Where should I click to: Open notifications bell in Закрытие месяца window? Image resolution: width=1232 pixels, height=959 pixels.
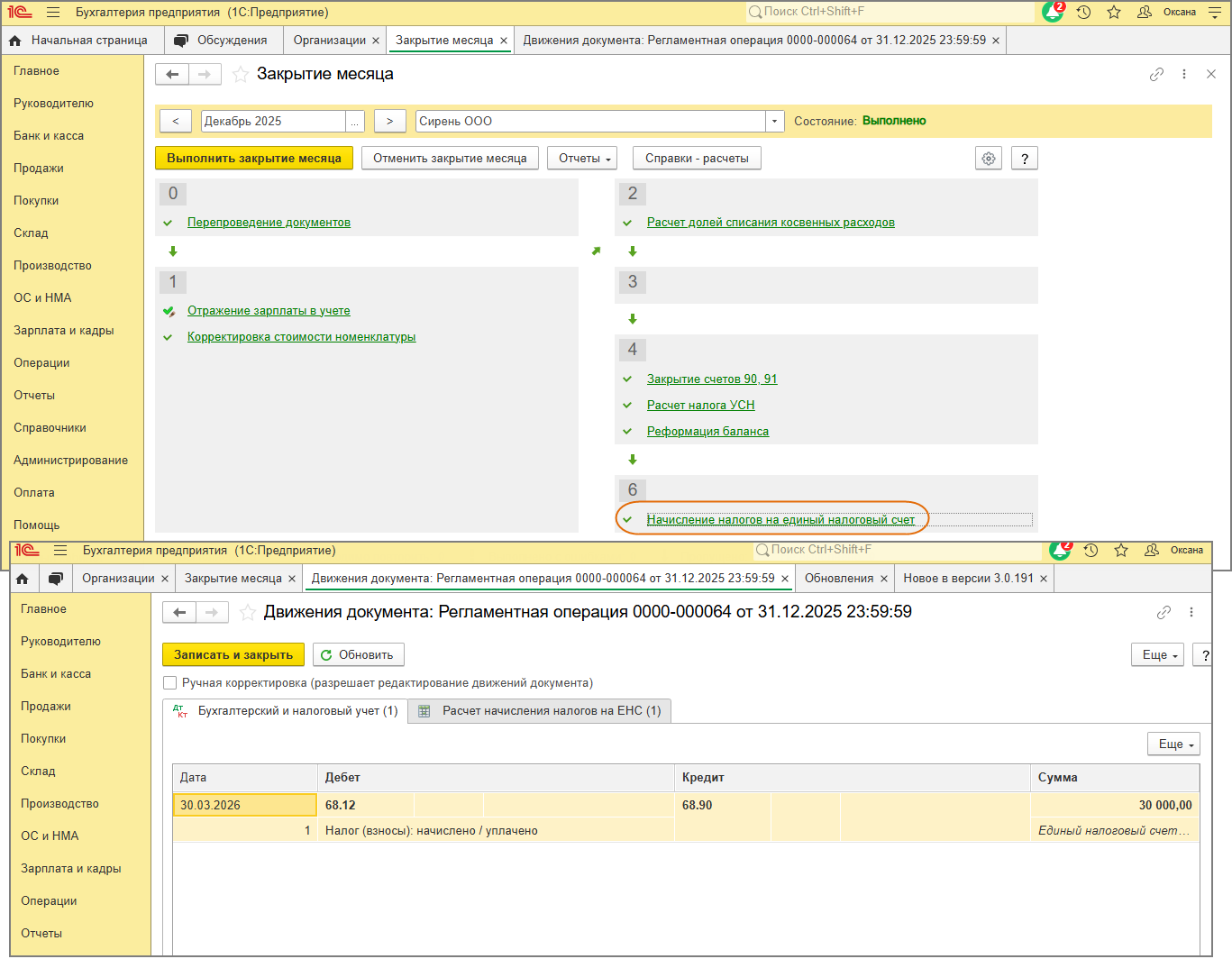coord(1053,12)
